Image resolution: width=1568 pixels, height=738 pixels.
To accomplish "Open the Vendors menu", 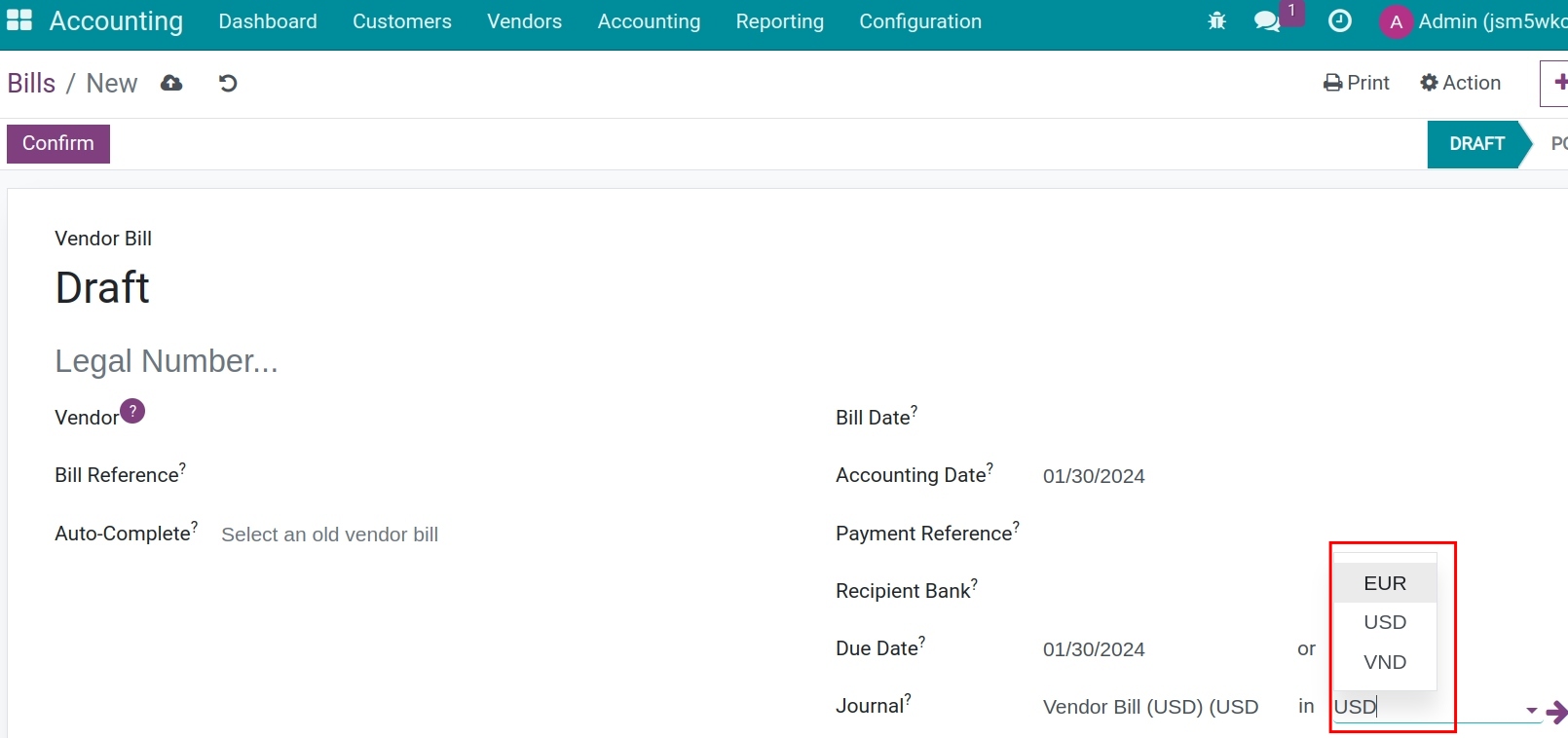I will point(524,21).
